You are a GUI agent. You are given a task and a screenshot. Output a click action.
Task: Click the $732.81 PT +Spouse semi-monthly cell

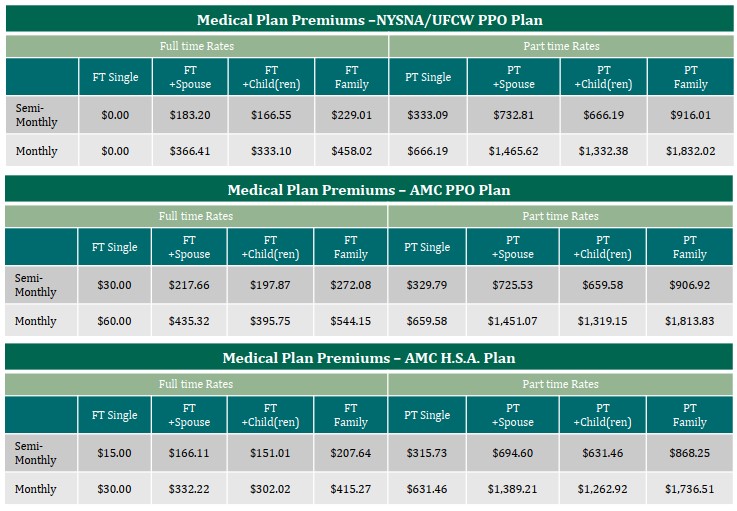pyautogui.click(x=514, y=115)
